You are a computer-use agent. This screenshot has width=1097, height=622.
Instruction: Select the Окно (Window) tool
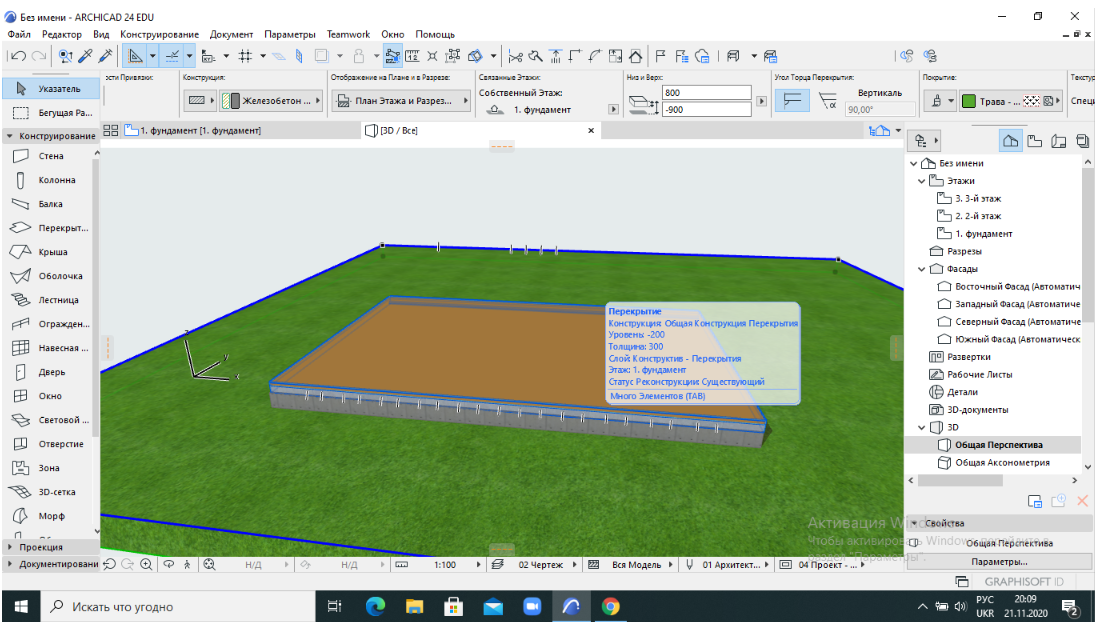50,396
